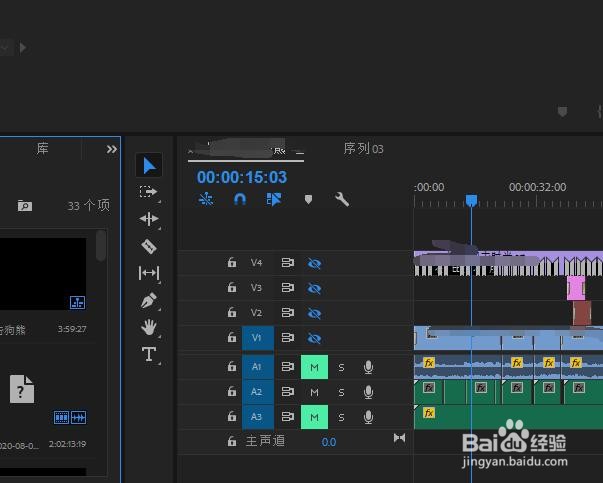Viewport: 603px width, 483px height.
Task: Expand hidden project panel tabs chevron
Action: point(112,149)
